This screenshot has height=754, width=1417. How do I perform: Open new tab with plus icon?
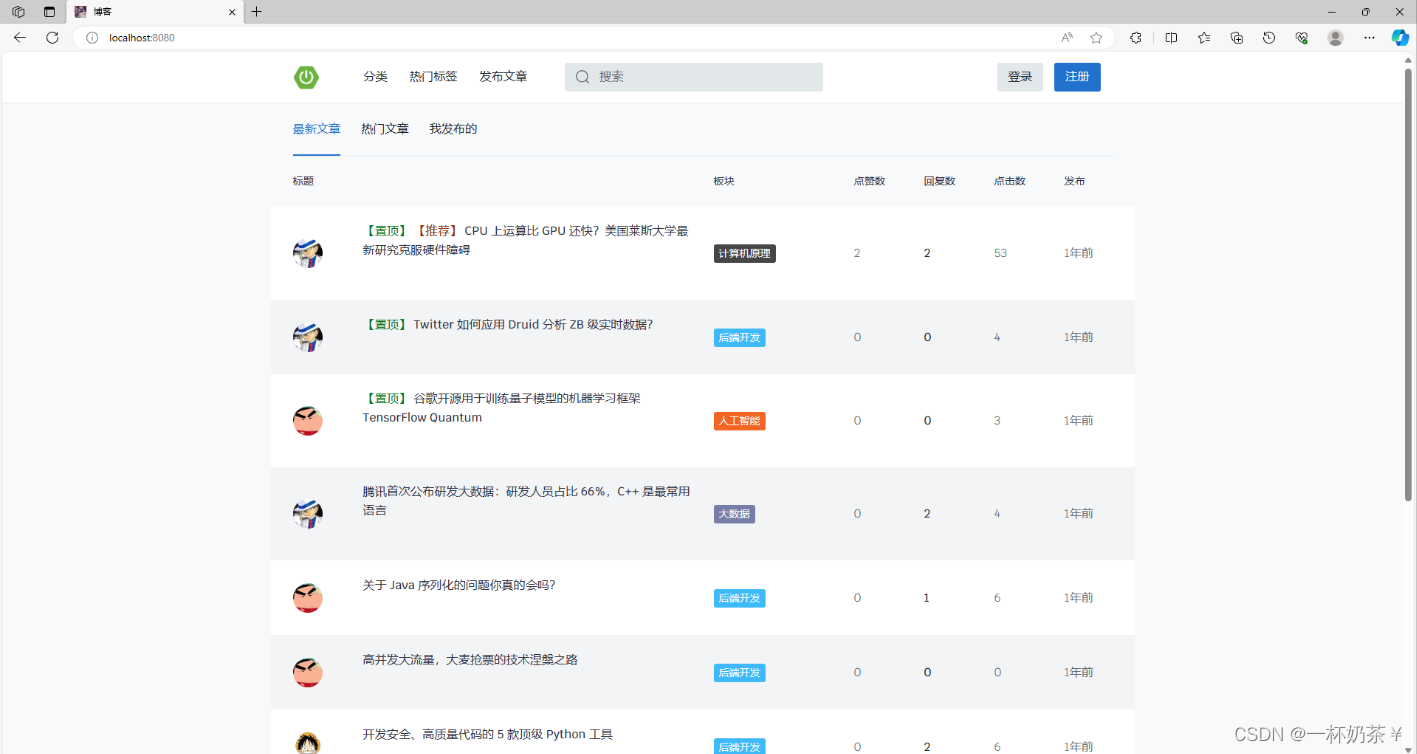coord(256,12)
